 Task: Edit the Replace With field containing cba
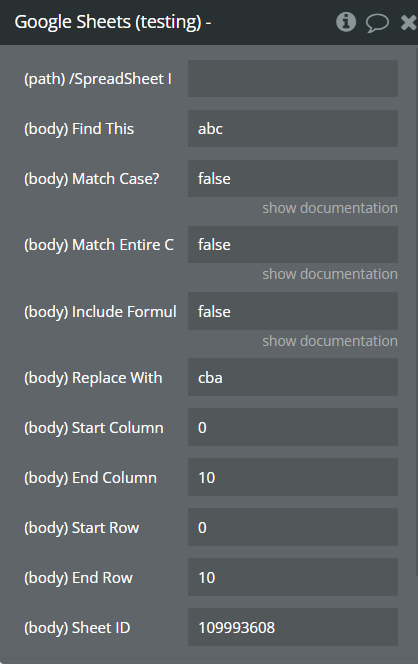(293, 377)
